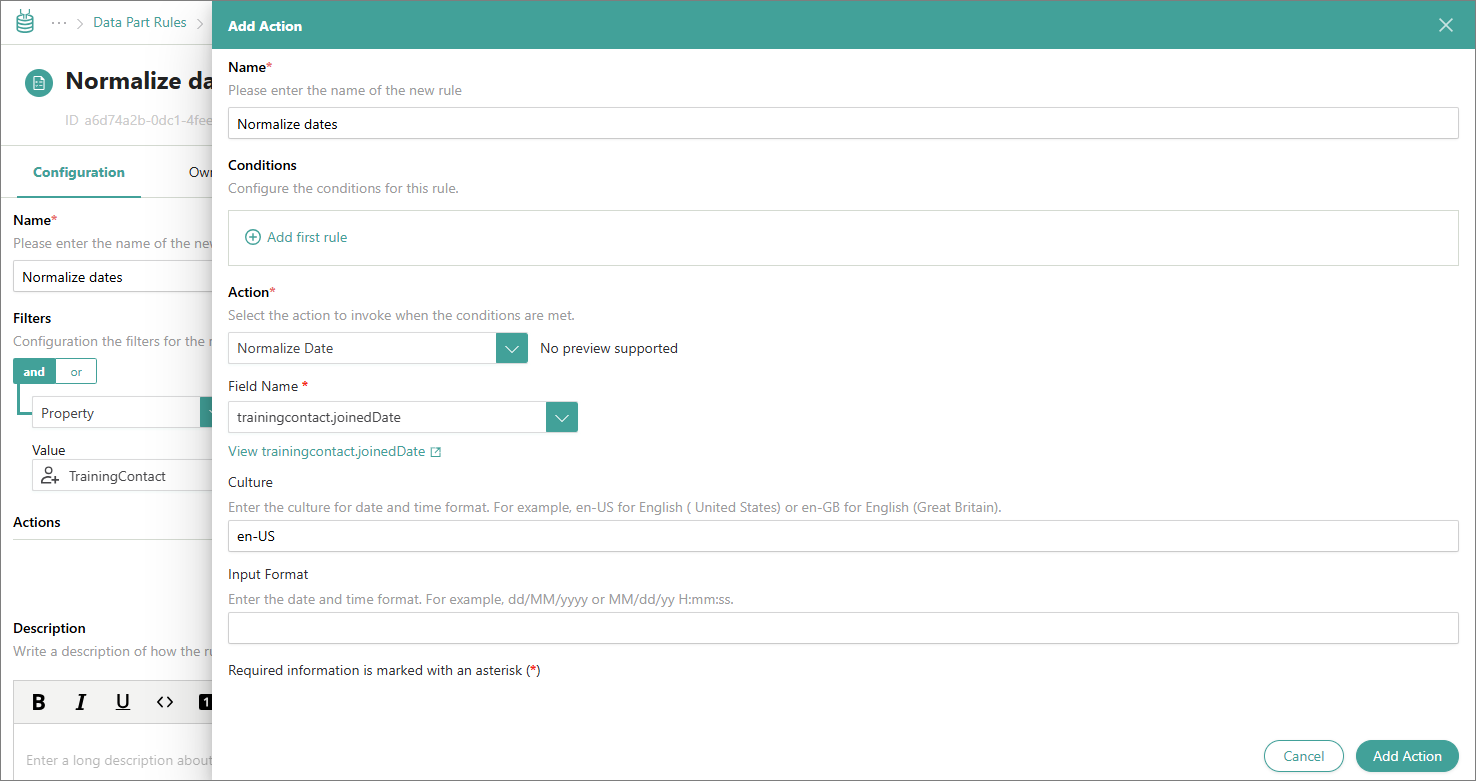This screenshot has width=1476, height=781.
Task: Switch to the Configuration tab
Action: click(x=79, y=172)
